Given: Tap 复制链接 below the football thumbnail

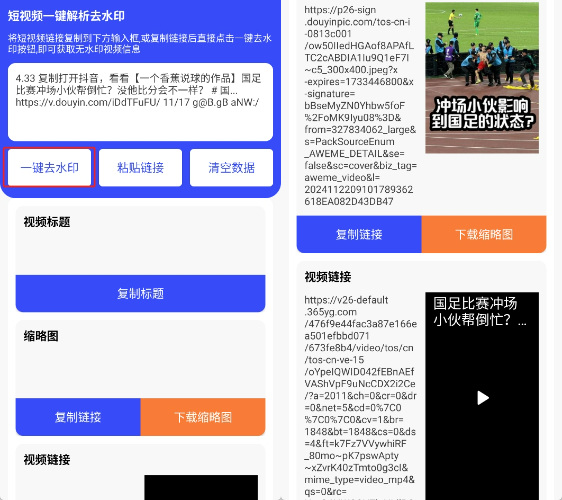Looking at the screenshot, I should [x=359, y=234].
